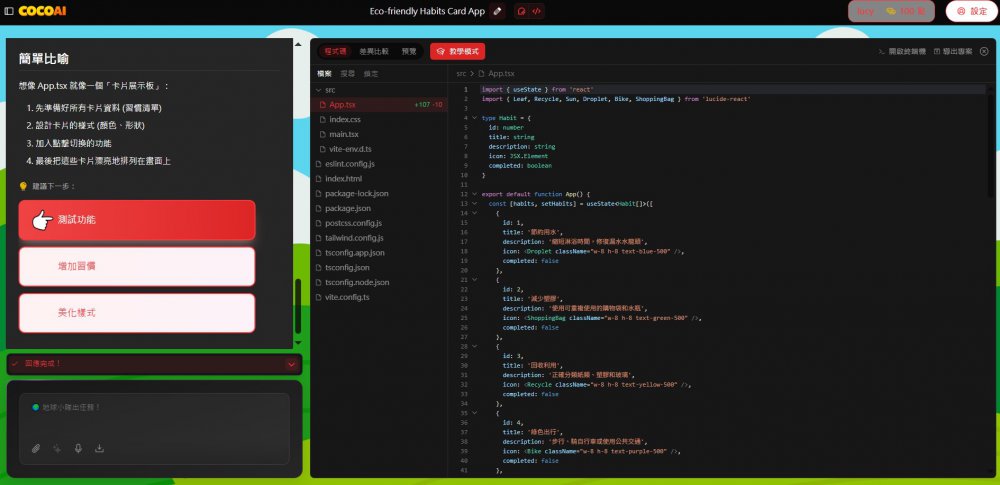Viewport: 1000px width, 485px height.
Task: Click the 測試功能 suggestion button
Action: [x=137, y=220]
